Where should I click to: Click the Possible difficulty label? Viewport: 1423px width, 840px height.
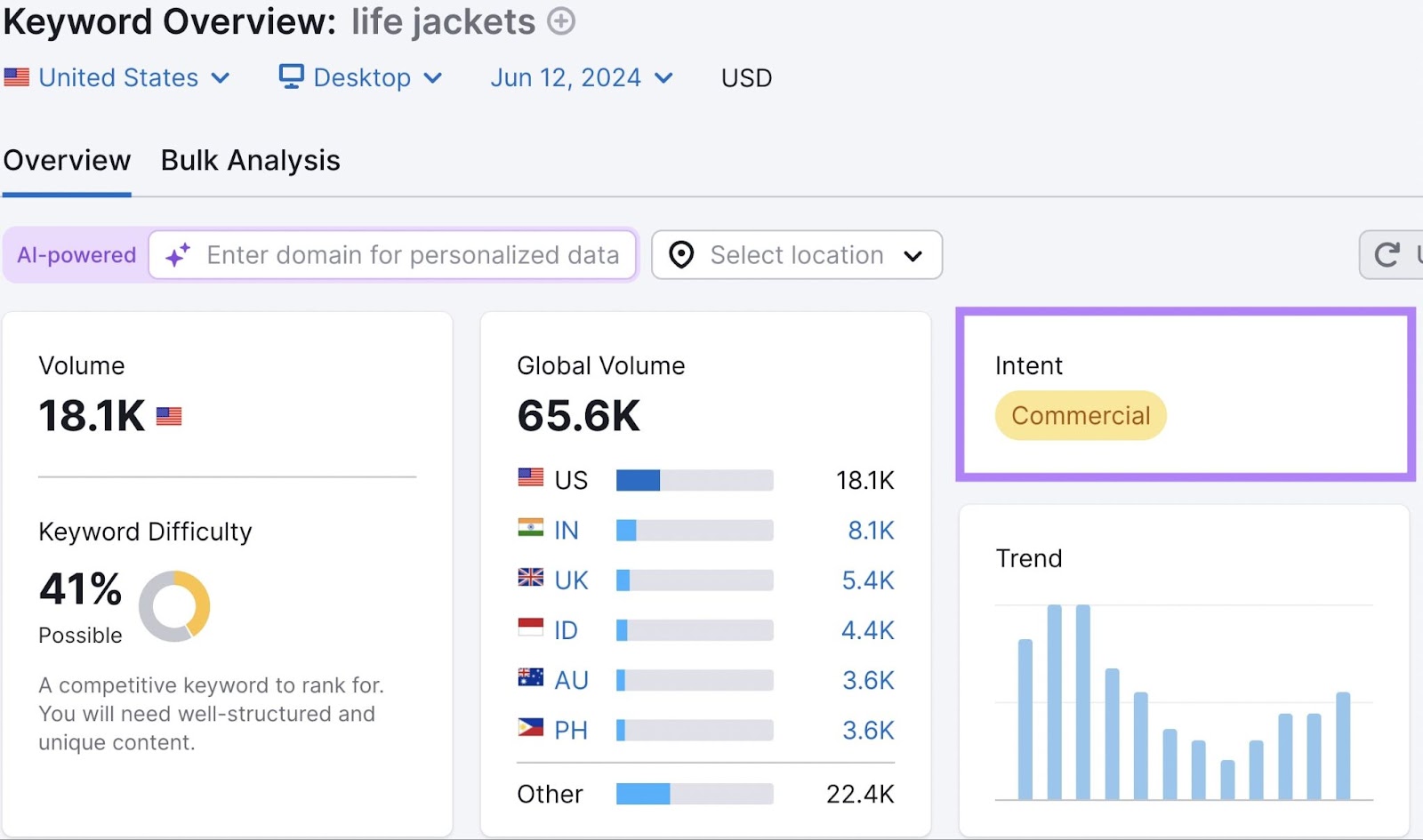[80, 636]
